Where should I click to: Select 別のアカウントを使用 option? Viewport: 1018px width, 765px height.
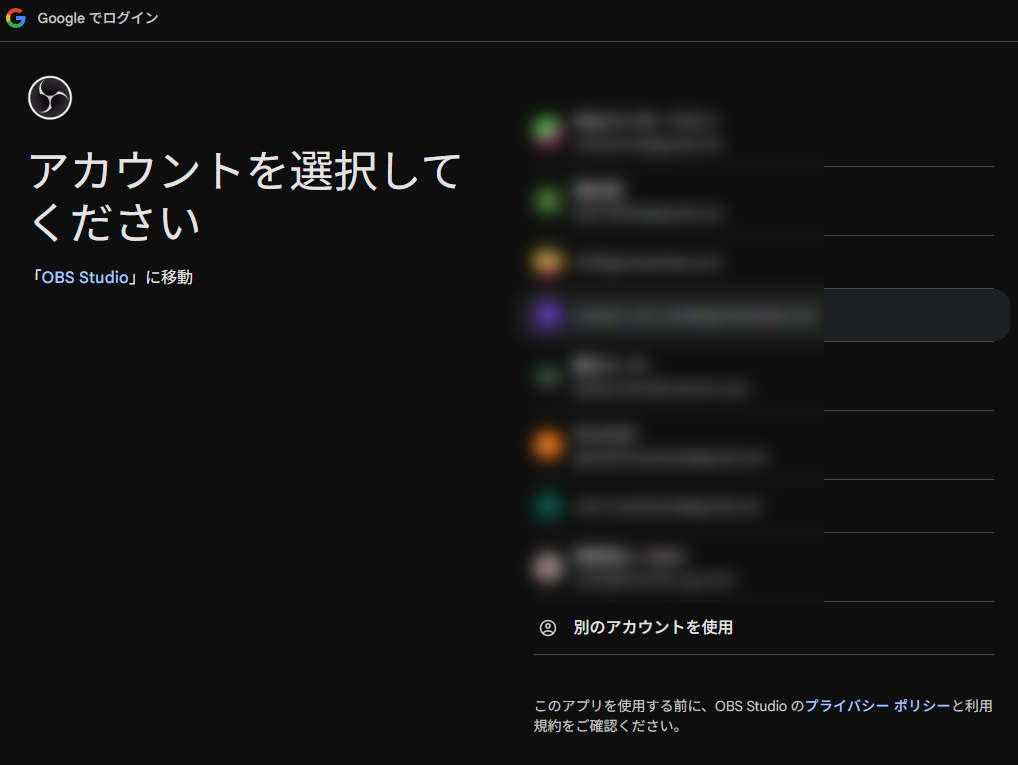click(764, 628)
